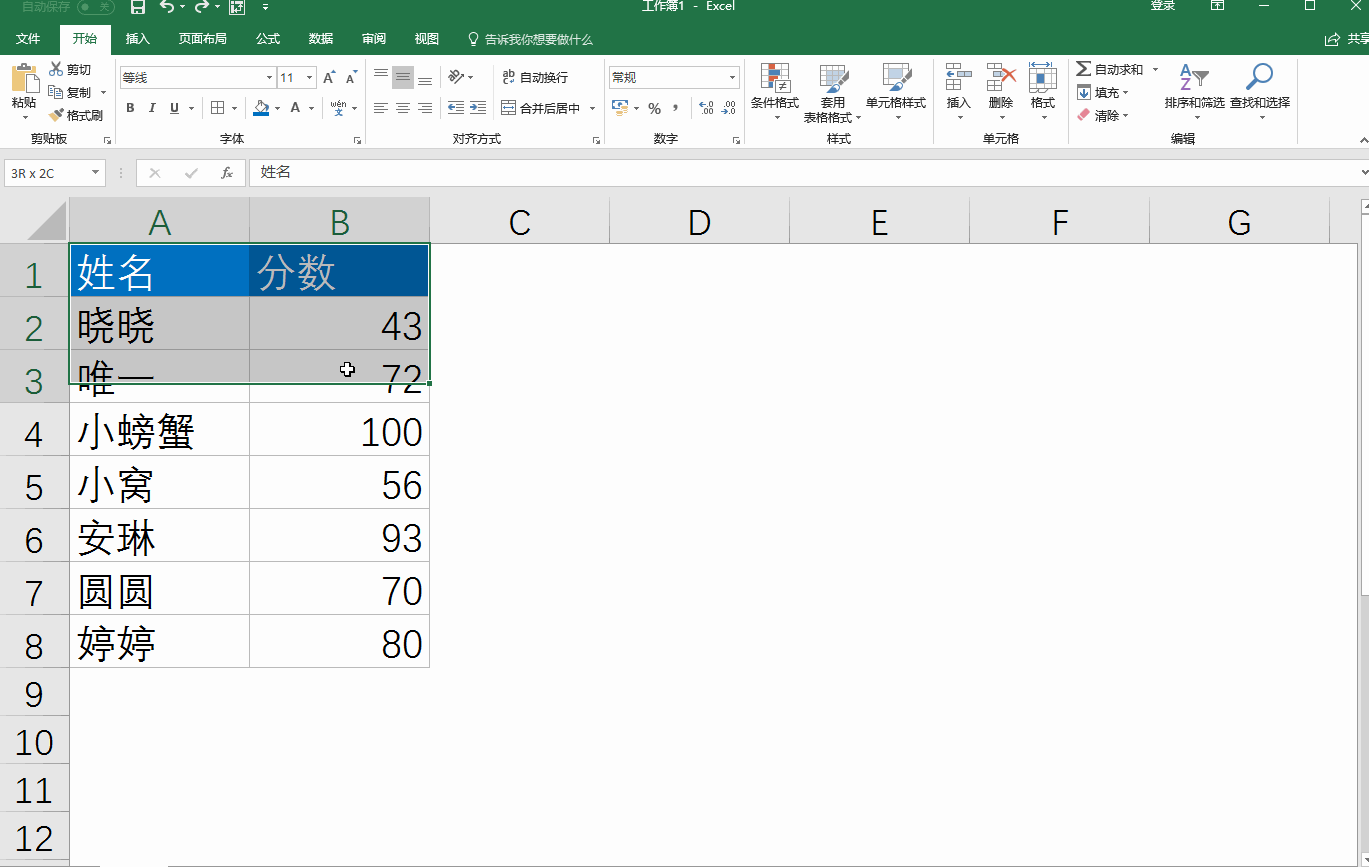
Task: Select column D header
Action: [699, 221]
